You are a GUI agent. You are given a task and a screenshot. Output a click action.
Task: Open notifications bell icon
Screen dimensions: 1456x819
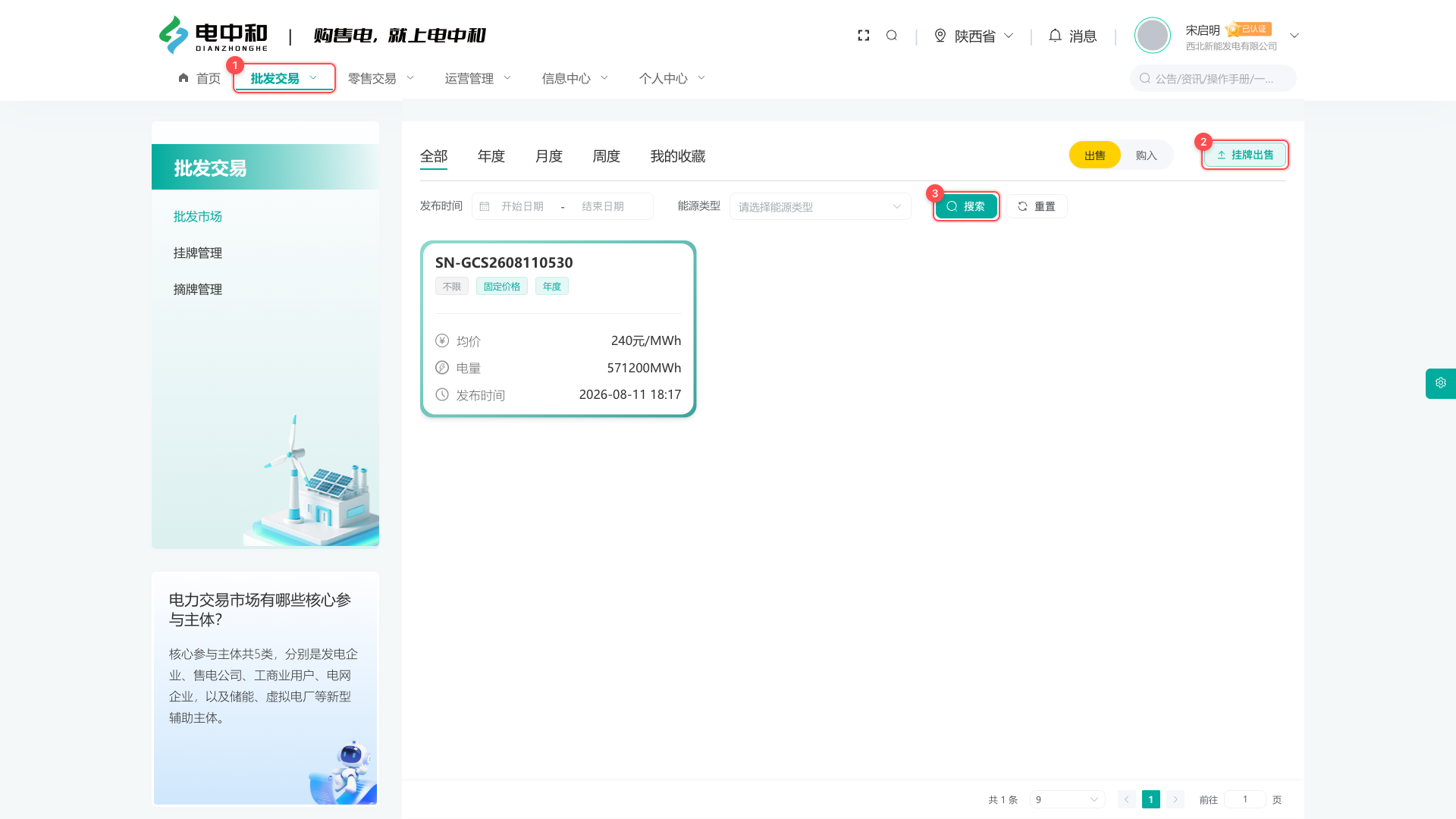coord(1055,36)
